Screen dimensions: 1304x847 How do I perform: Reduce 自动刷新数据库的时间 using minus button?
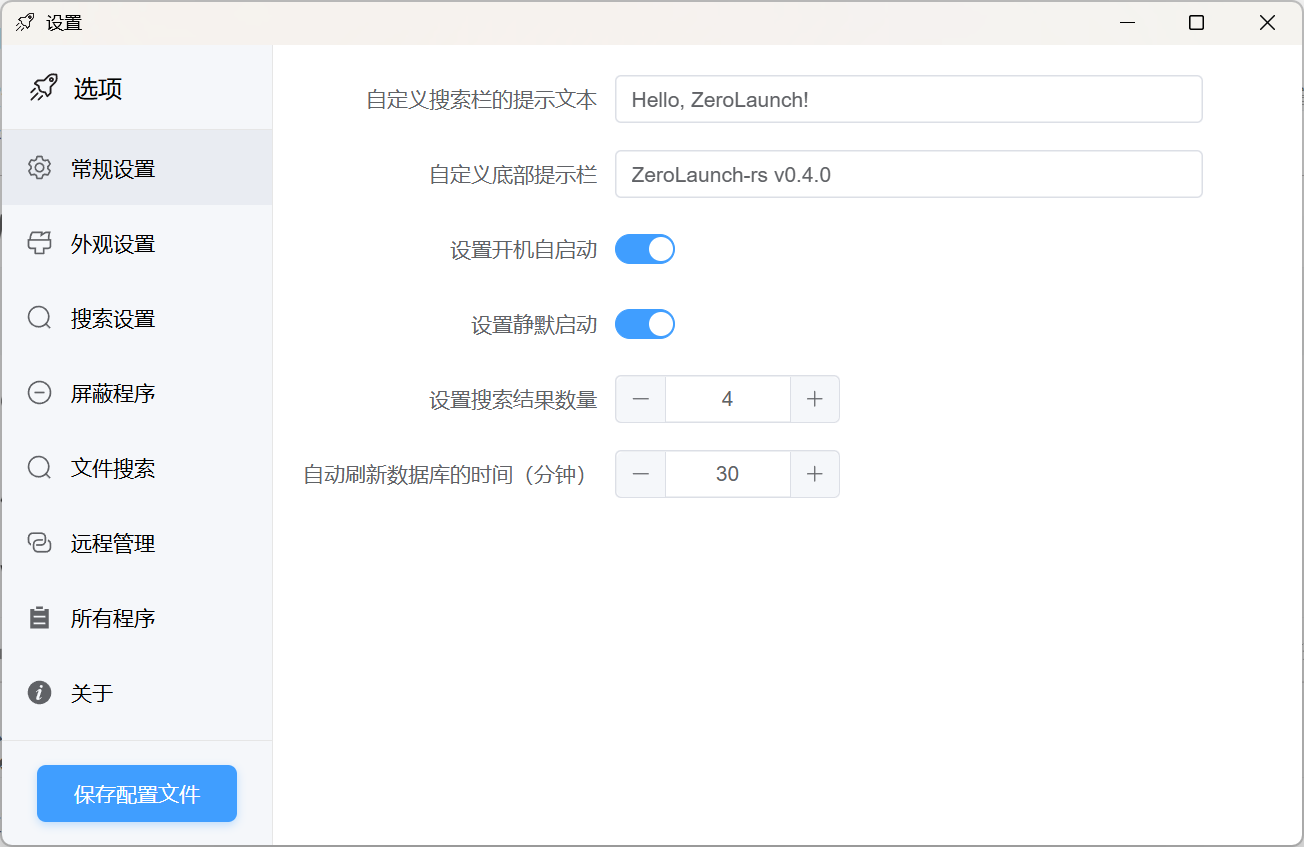tap(641, 474)
